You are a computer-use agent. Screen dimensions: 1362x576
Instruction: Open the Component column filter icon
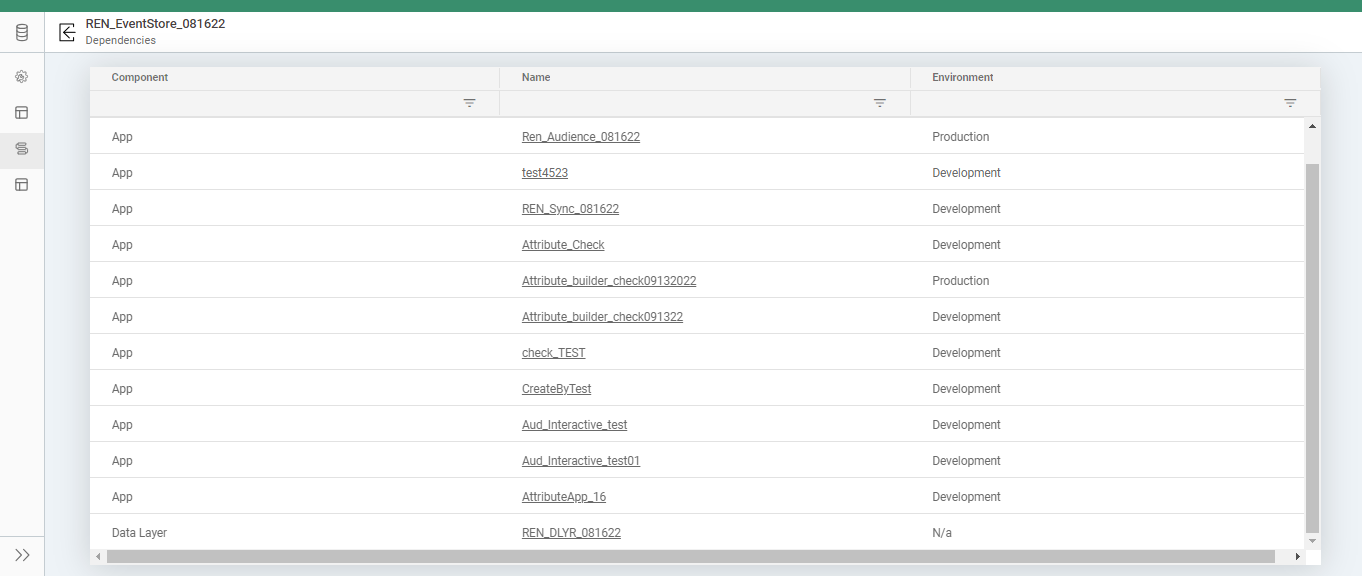click(469, 103)
